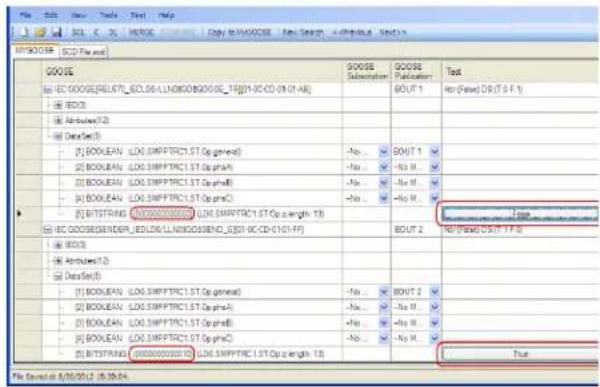This screenshot has width=600, height=387.
Task: Click the GOOSE column header
Action: 192,72
